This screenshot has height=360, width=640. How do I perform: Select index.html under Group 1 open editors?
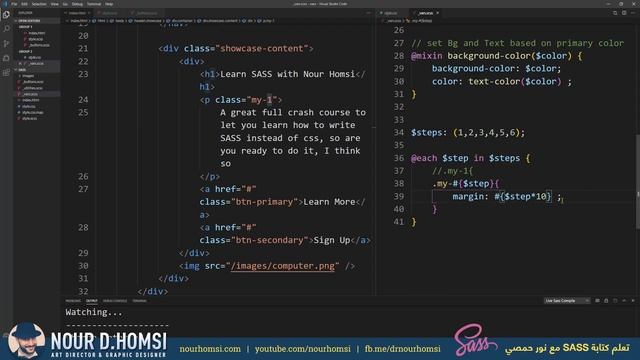click(x=37, y=33)
